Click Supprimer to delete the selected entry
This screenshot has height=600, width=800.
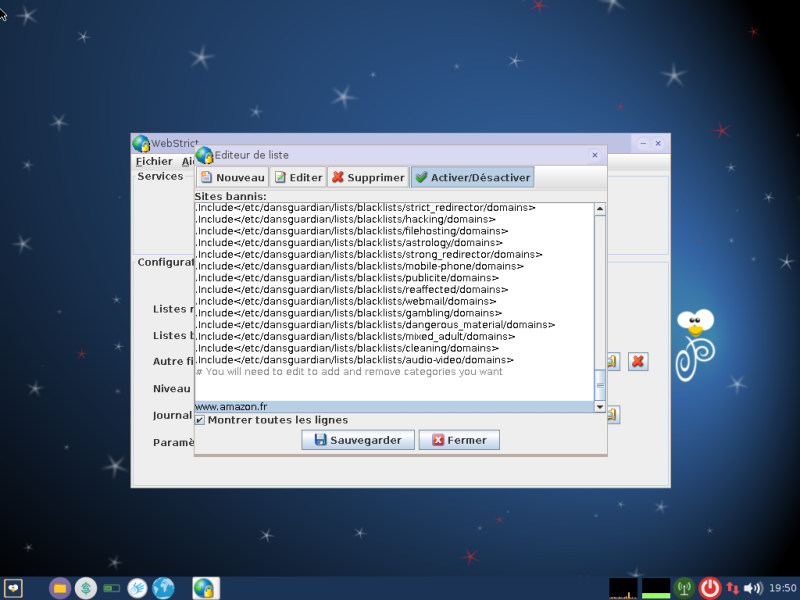point(368,177)
